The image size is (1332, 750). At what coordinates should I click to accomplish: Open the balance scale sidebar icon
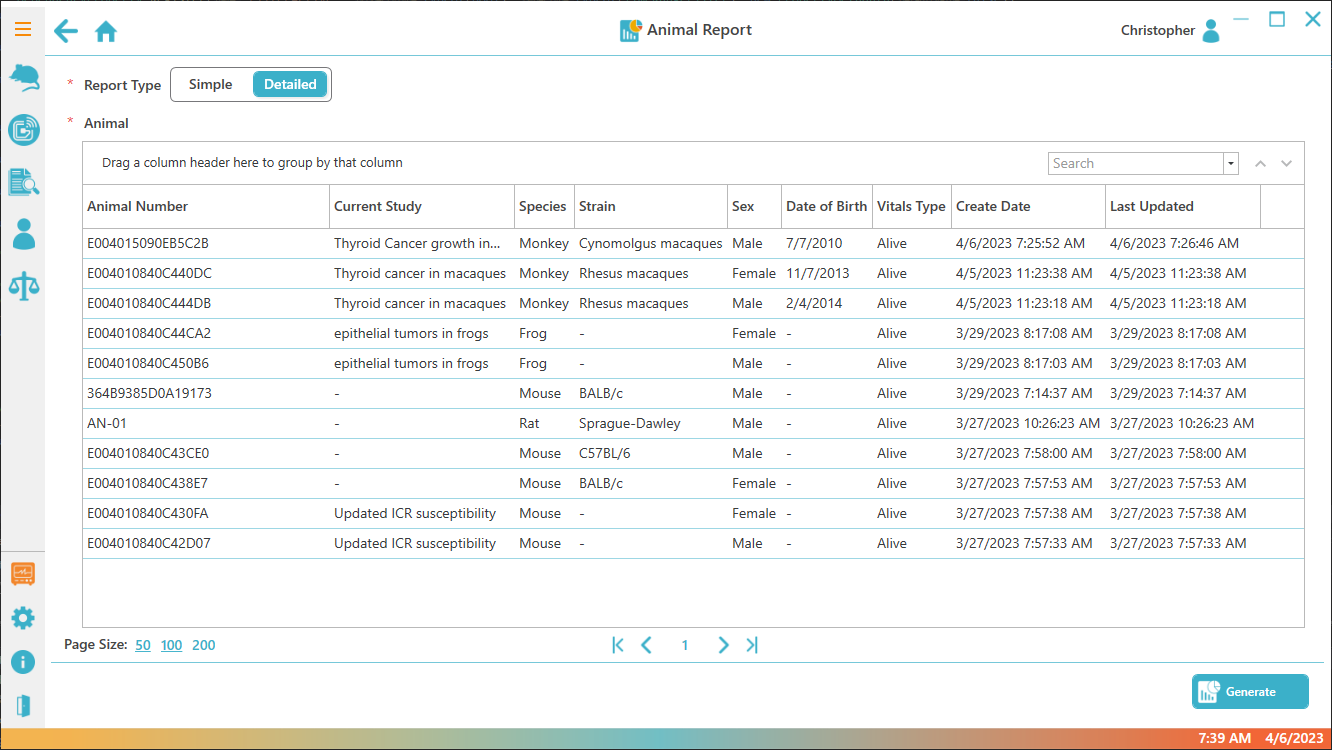(23, 286)
